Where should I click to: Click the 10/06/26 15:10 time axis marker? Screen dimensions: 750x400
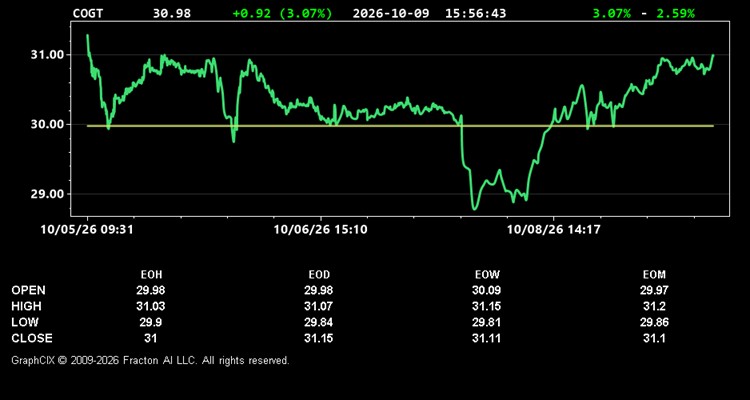pos(320,230)
